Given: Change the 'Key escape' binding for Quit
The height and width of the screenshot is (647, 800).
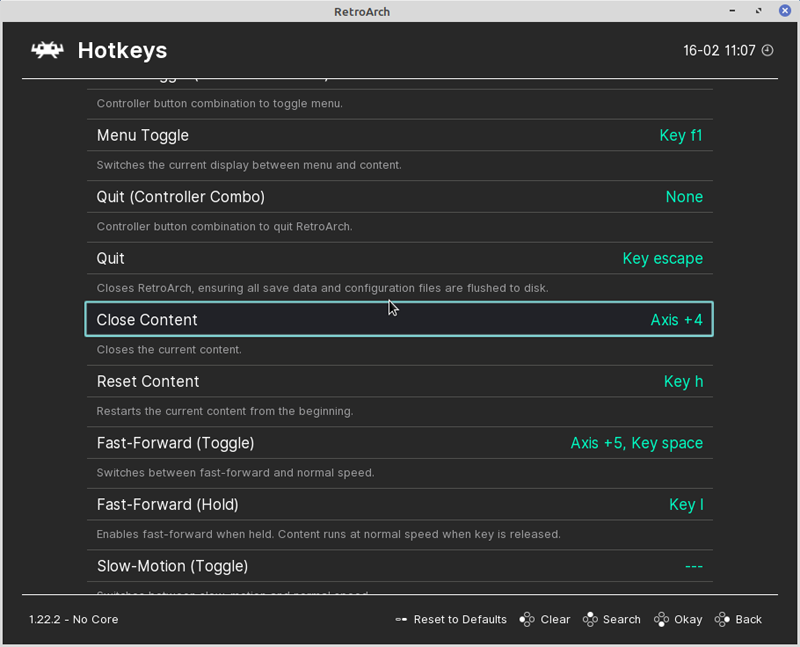Looking at the screenshot, I should (662, 258).
